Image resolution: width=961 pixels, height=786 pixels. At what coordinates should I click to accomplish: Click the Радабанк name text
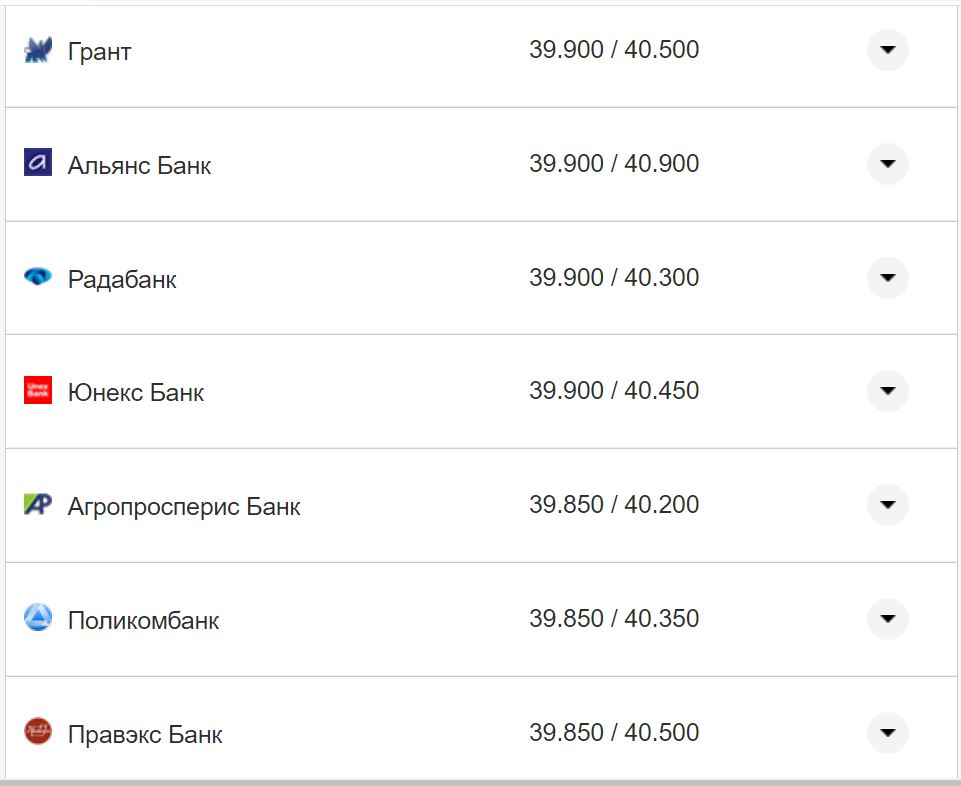122,279
